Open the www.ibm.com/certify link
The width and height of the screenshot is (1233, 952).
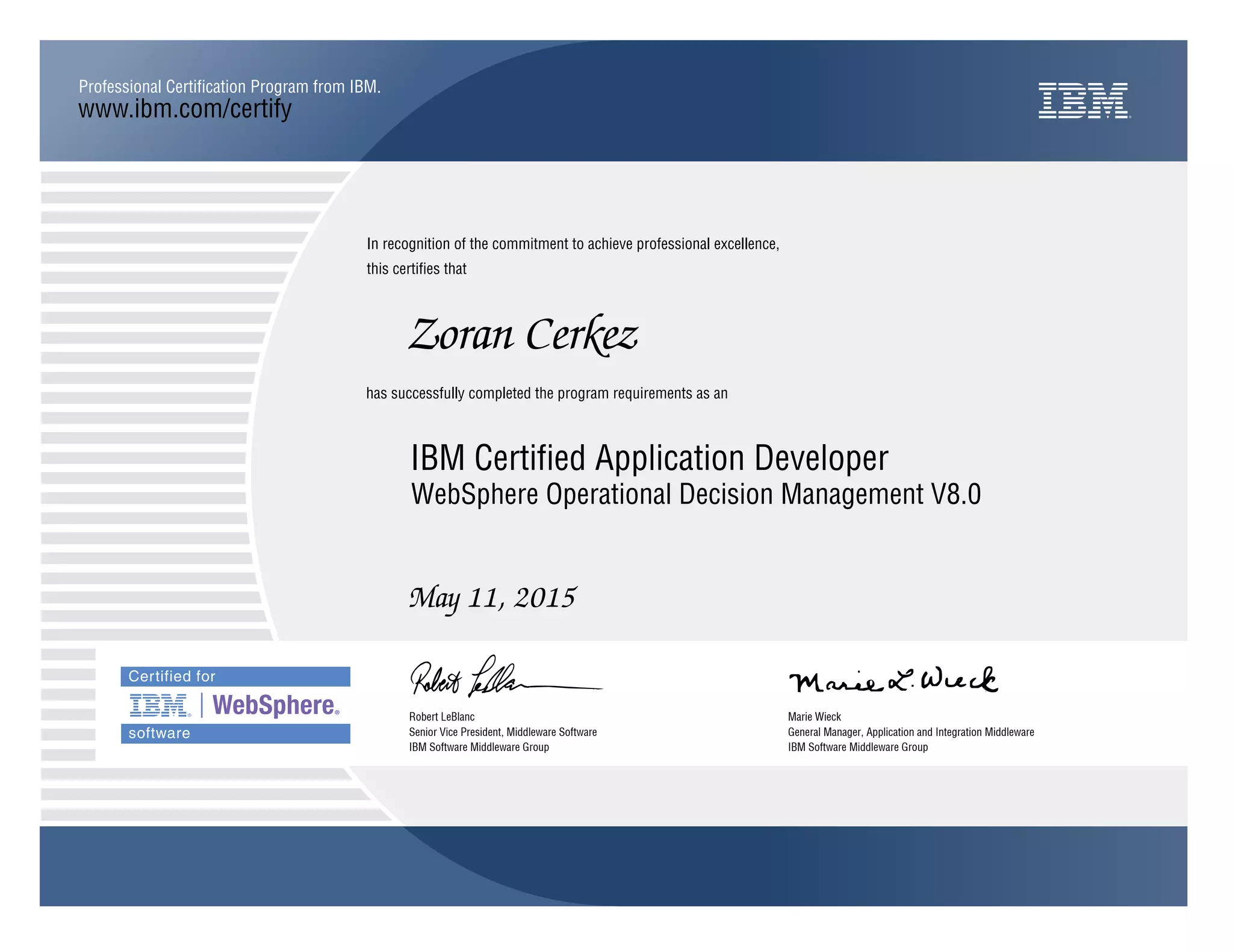[x=185, y=109]
